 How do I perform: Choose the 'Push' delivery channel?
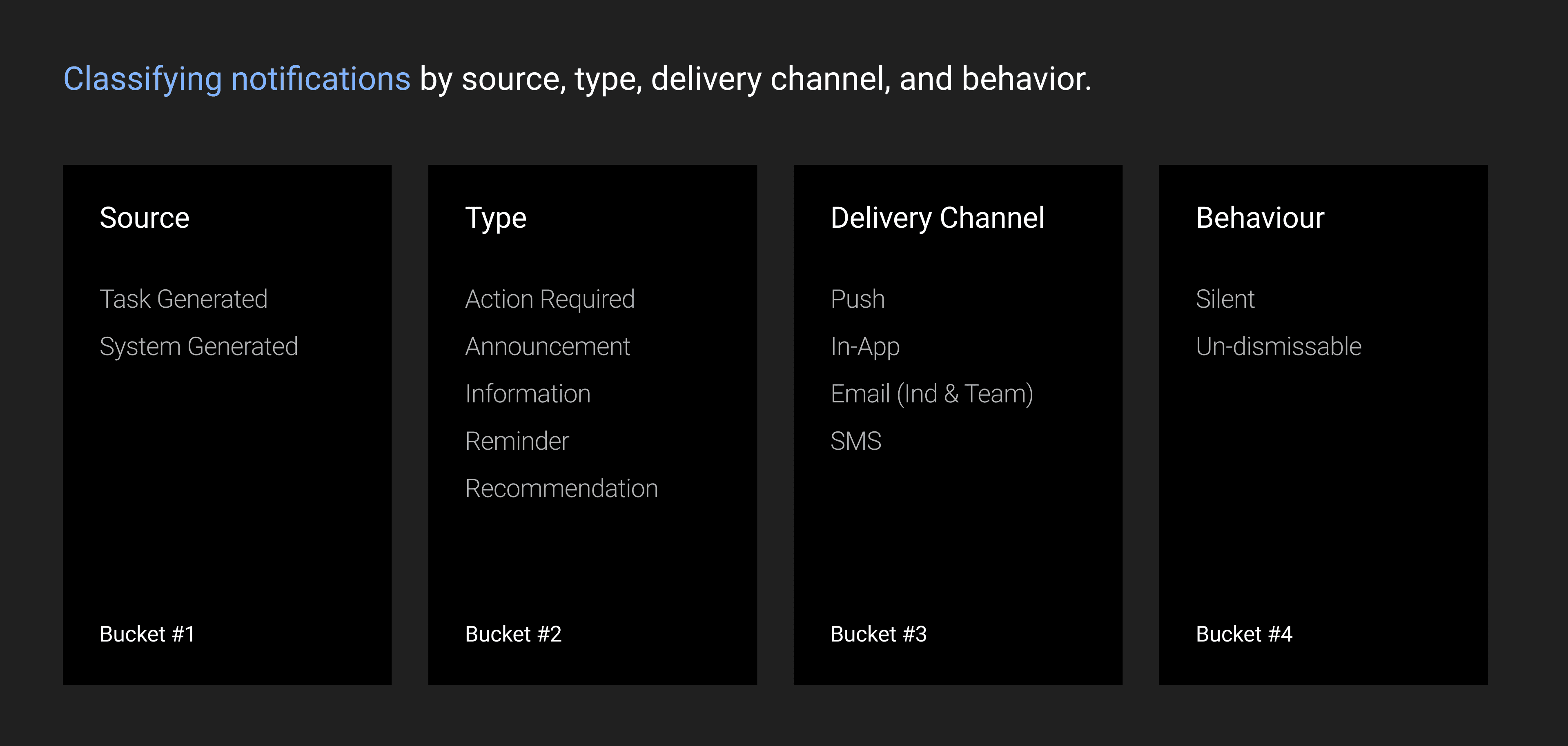pyautogui.click(x=857, y=299)
